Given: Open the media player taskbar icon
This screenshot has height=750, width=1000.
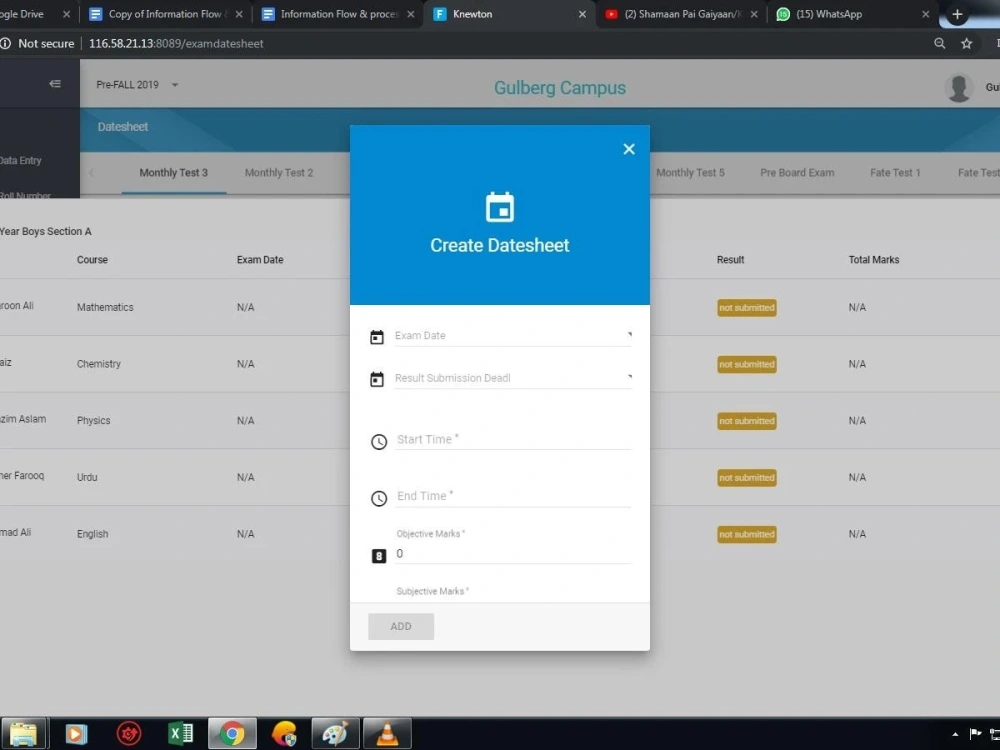Looking at the screenshot, I should click(75, 734).
